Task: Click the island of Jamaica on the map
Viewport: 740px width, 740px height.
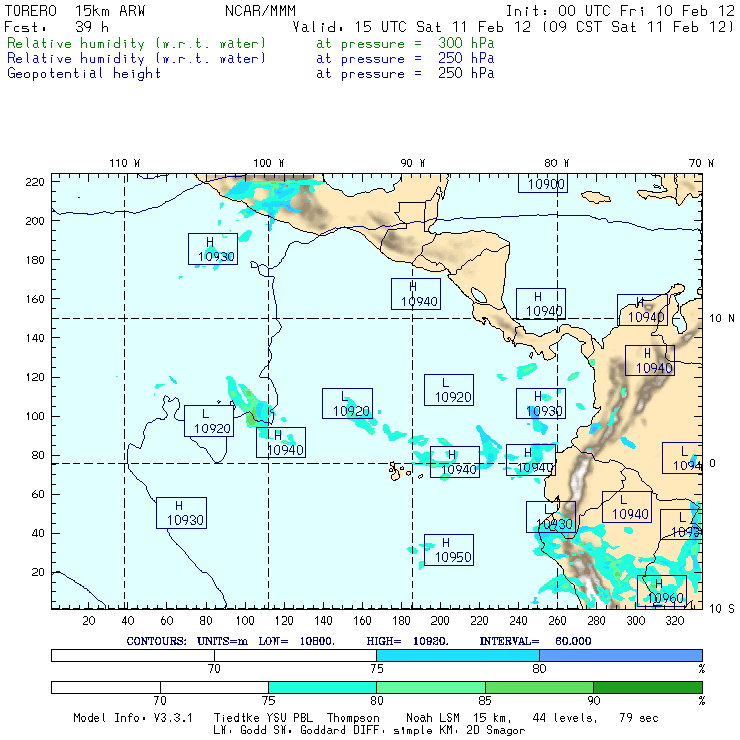Action: coord(596,196)
